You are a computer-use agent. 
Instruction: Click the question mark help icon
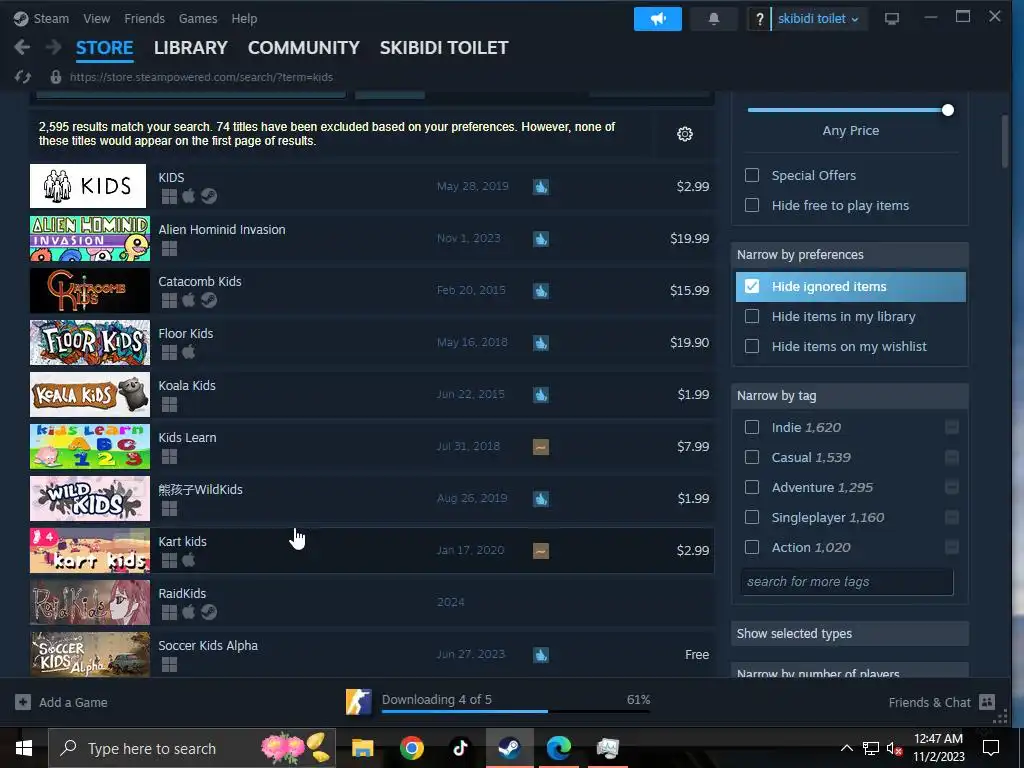[759, 19]
